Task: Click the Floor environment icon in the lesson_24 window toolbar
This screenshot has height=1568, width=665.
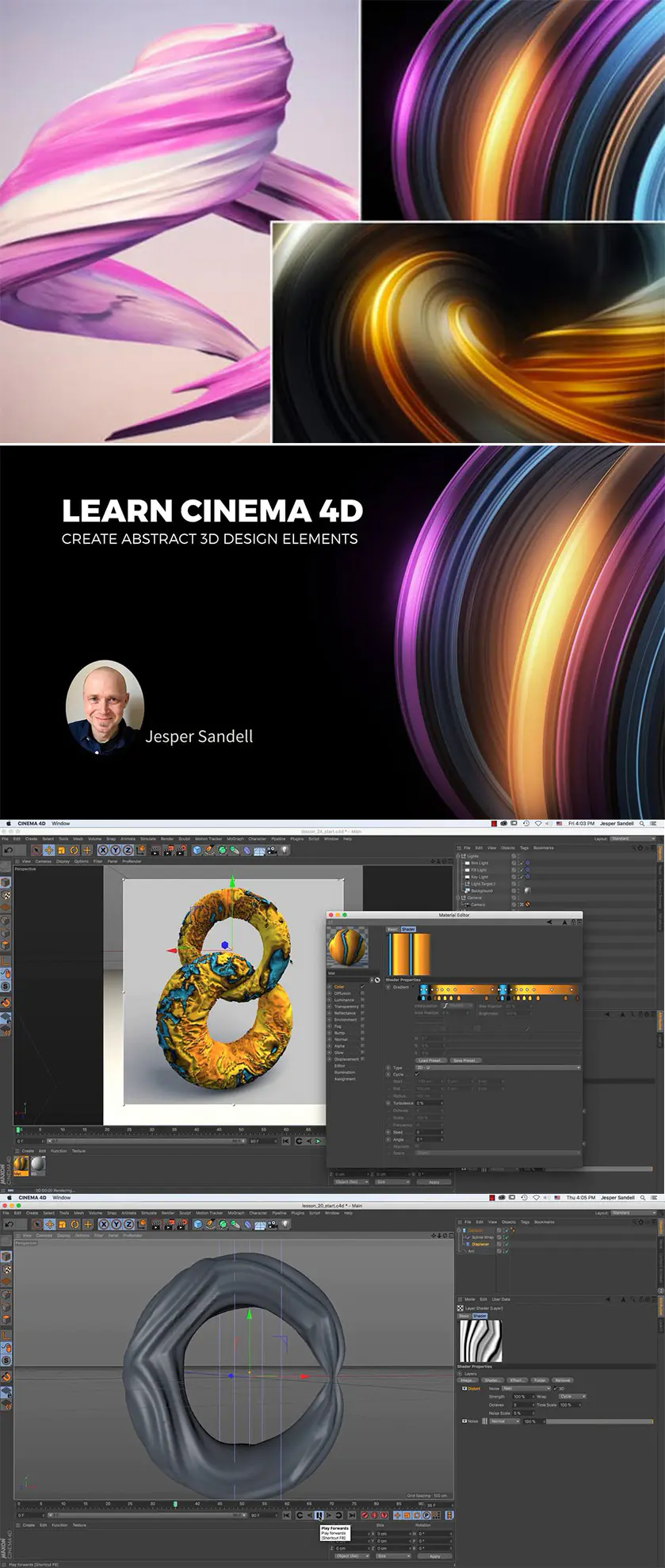Action: (258, 851)
